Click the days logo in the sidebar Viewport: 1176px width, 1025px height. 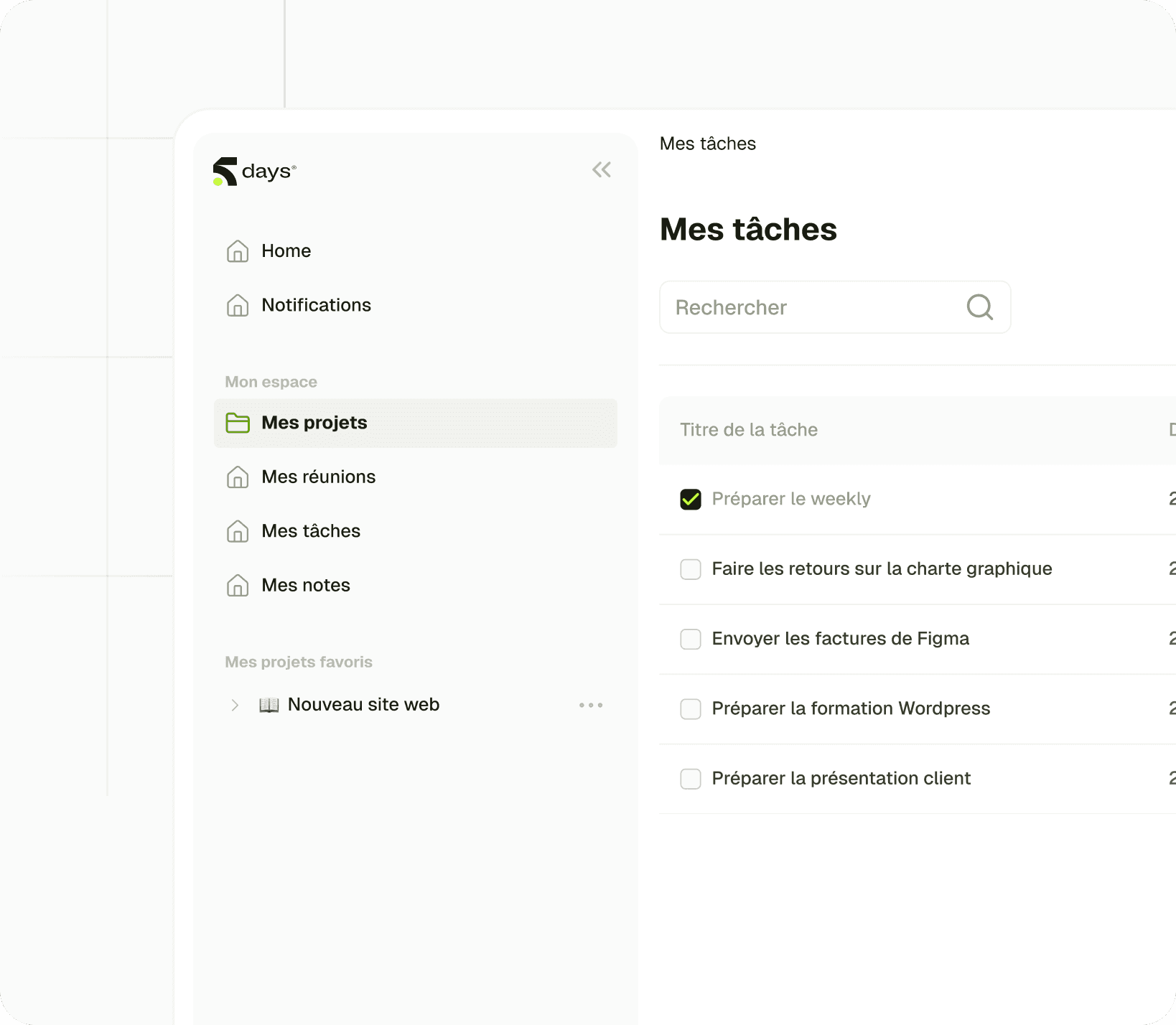point(255,171)
